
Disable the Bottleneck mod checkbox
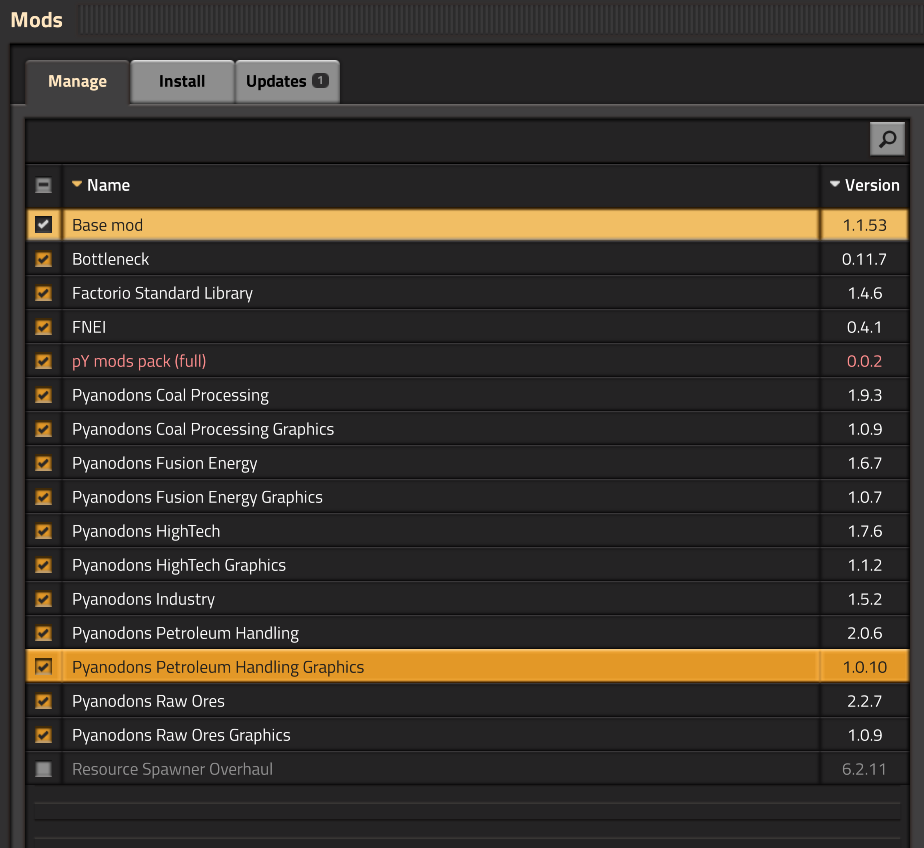pos(44,259)
